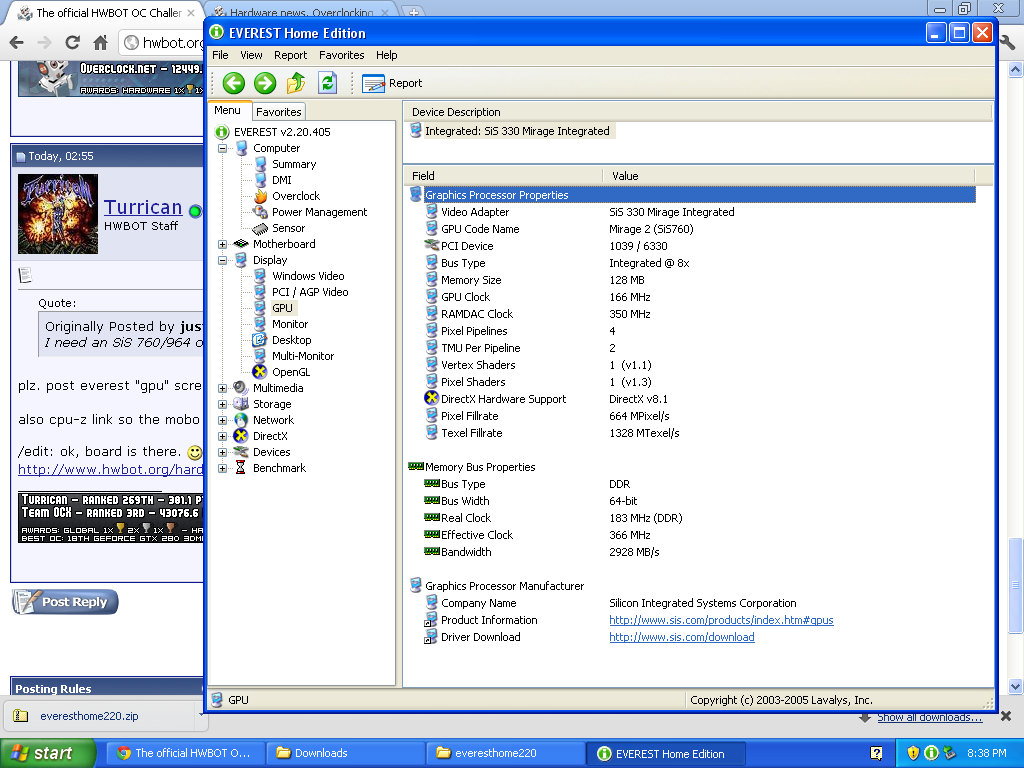Click the Storage drive icon in the tree
Viewport: 1024px width, 768px height.
coord(241,404)
